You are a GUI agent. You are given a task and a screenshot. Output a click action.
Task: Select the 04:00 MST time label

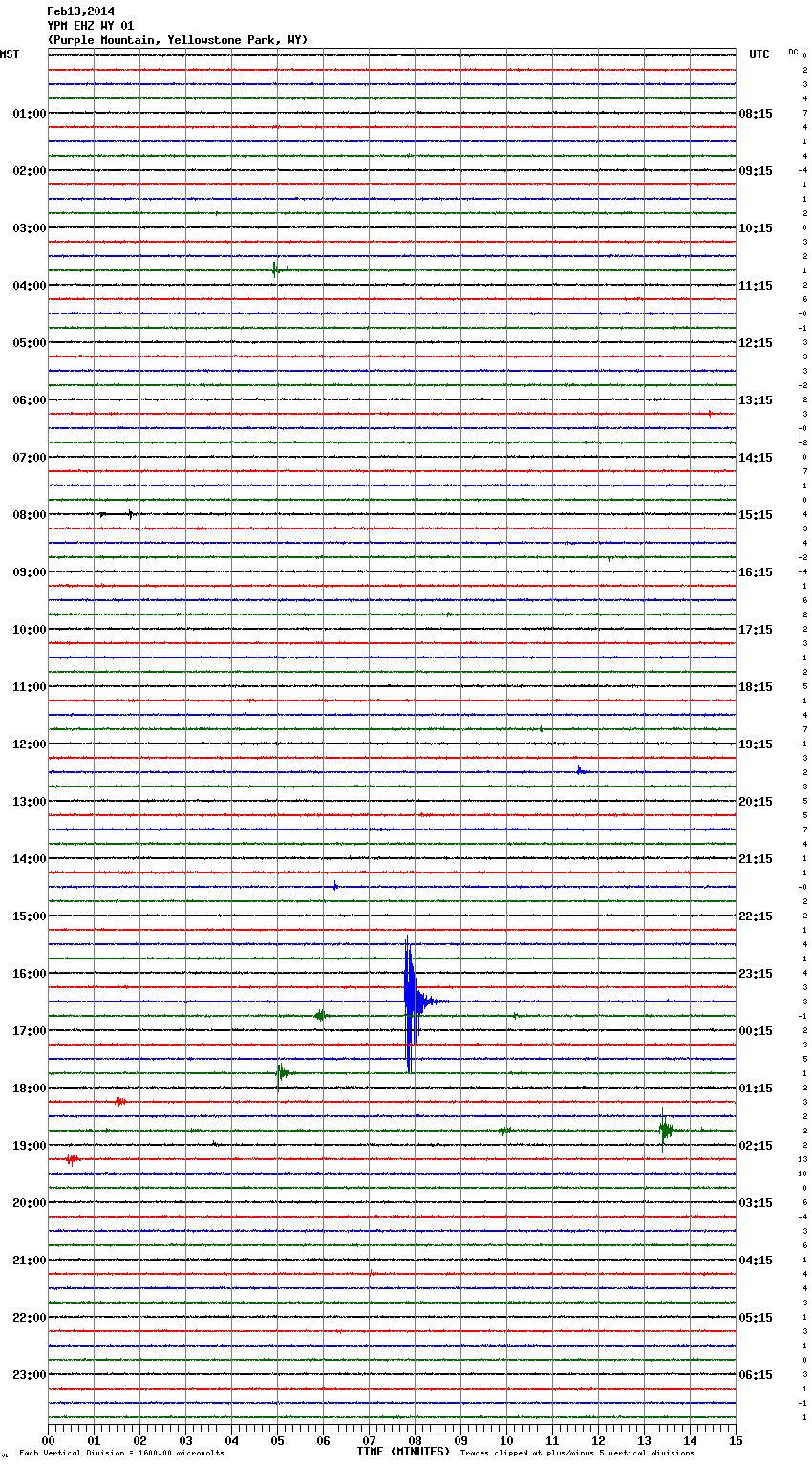tap(30, 286)
